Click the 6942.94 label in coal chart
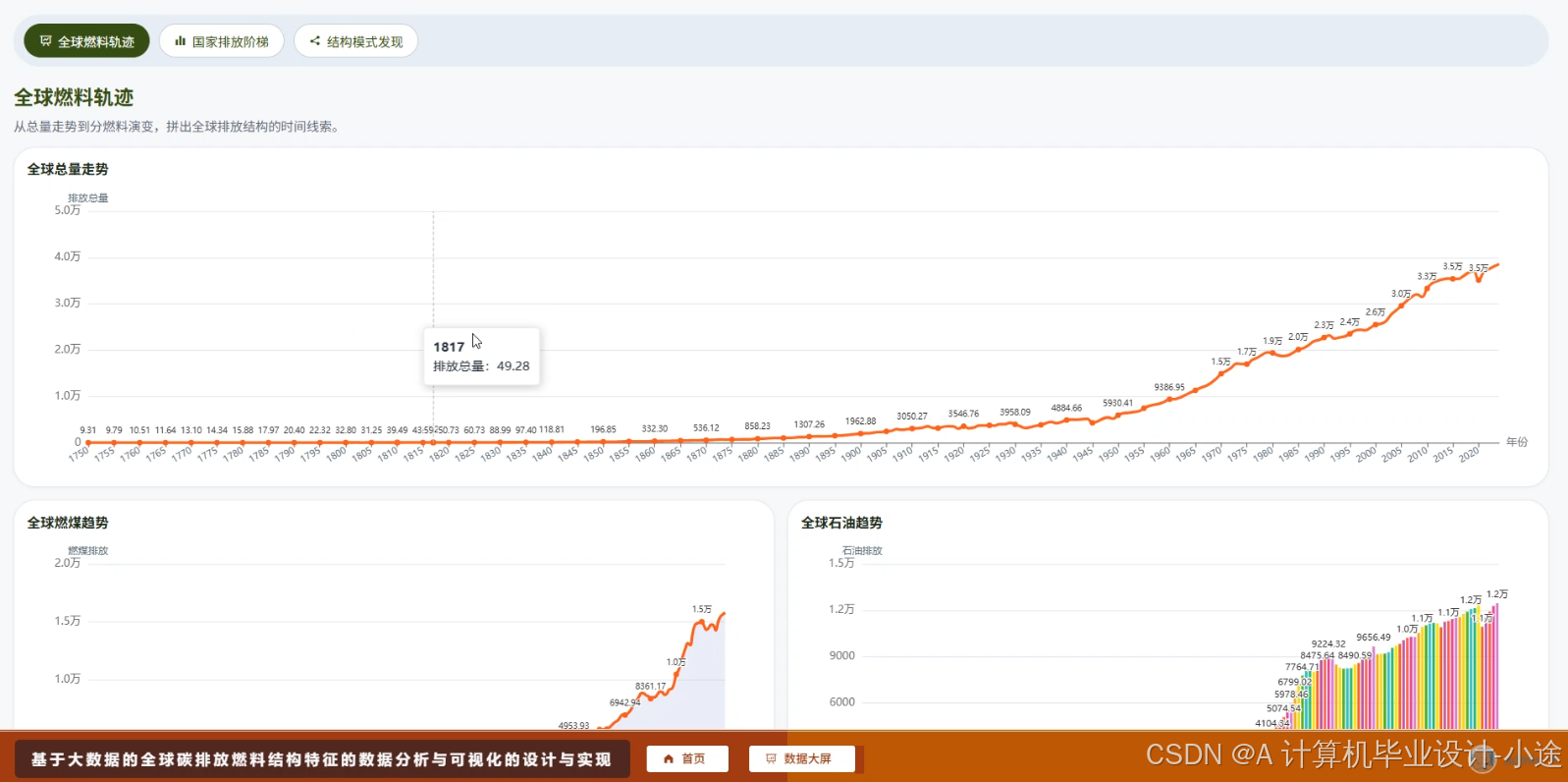1568x782 pixels. 624,702
